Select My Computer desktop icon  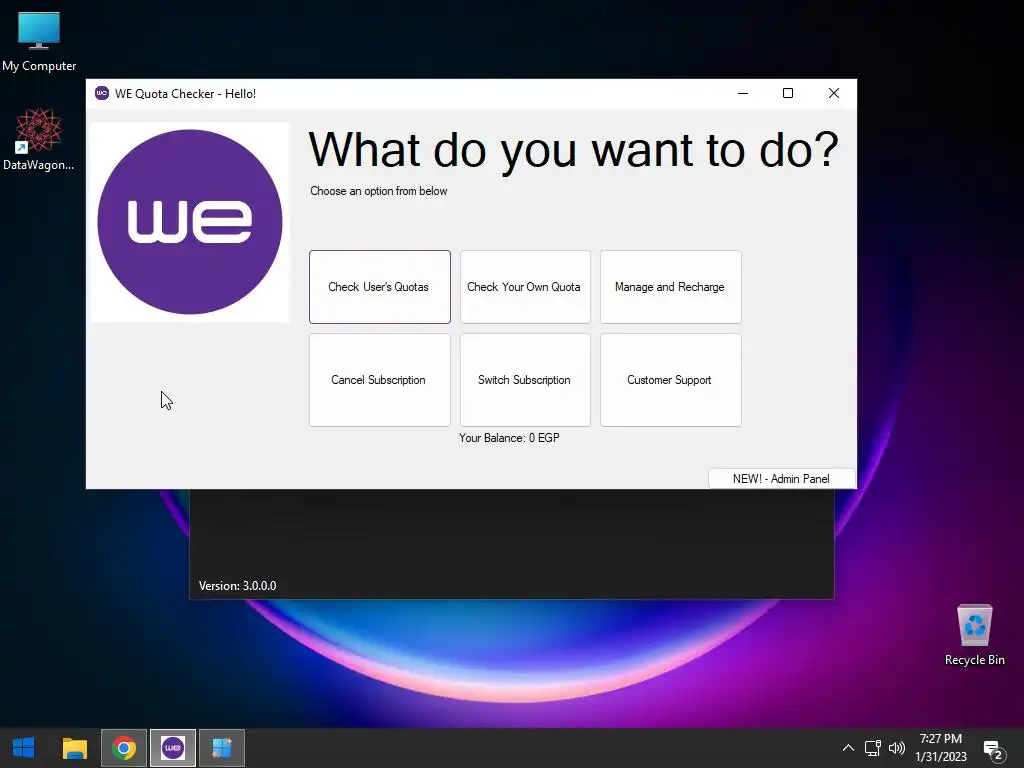pos(39,41)
